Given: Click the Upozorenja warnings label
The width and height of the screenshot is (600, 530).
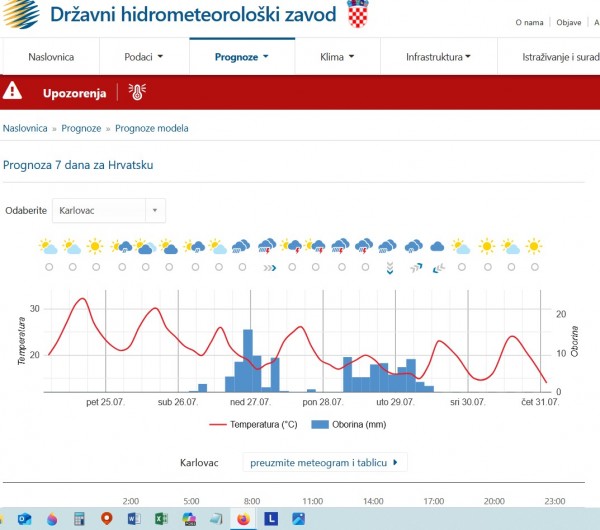Looking at the screenshot, I should pyautogui.click(x=74, y=93).
